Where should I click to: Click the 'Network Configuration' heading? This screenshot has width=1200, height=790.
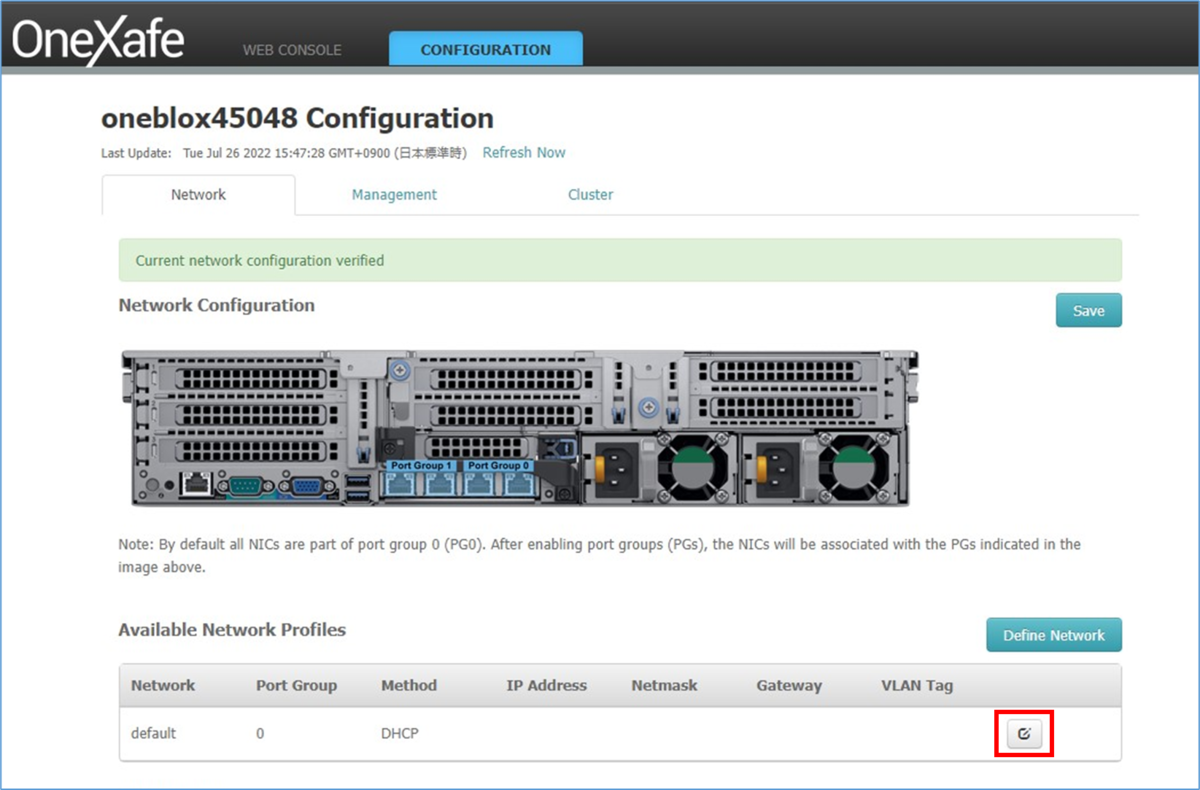tap(216, 305)
